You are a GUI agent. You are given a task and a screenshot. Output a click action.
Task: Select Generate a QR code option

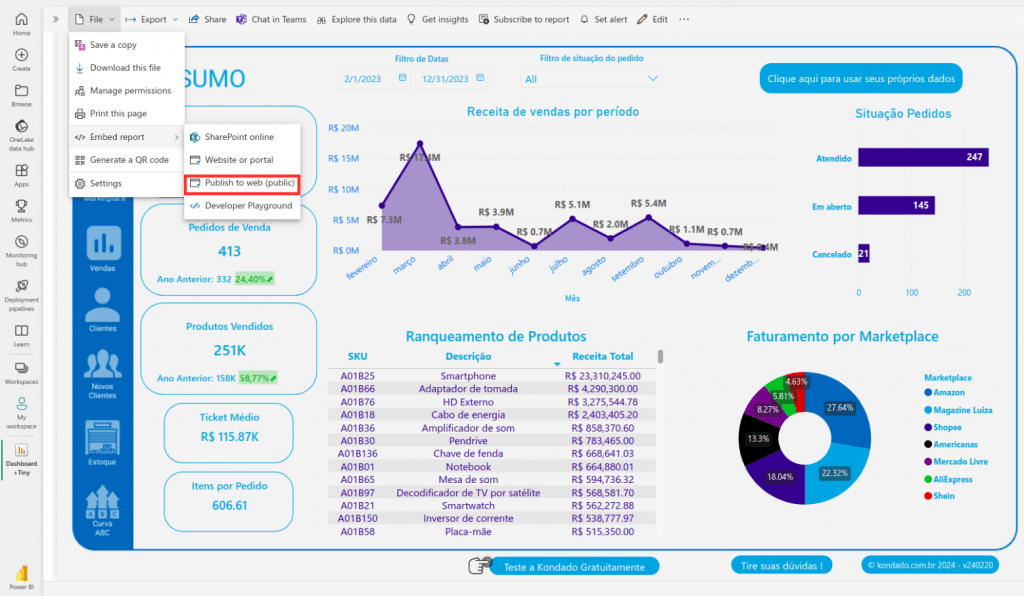coord(128,160)
